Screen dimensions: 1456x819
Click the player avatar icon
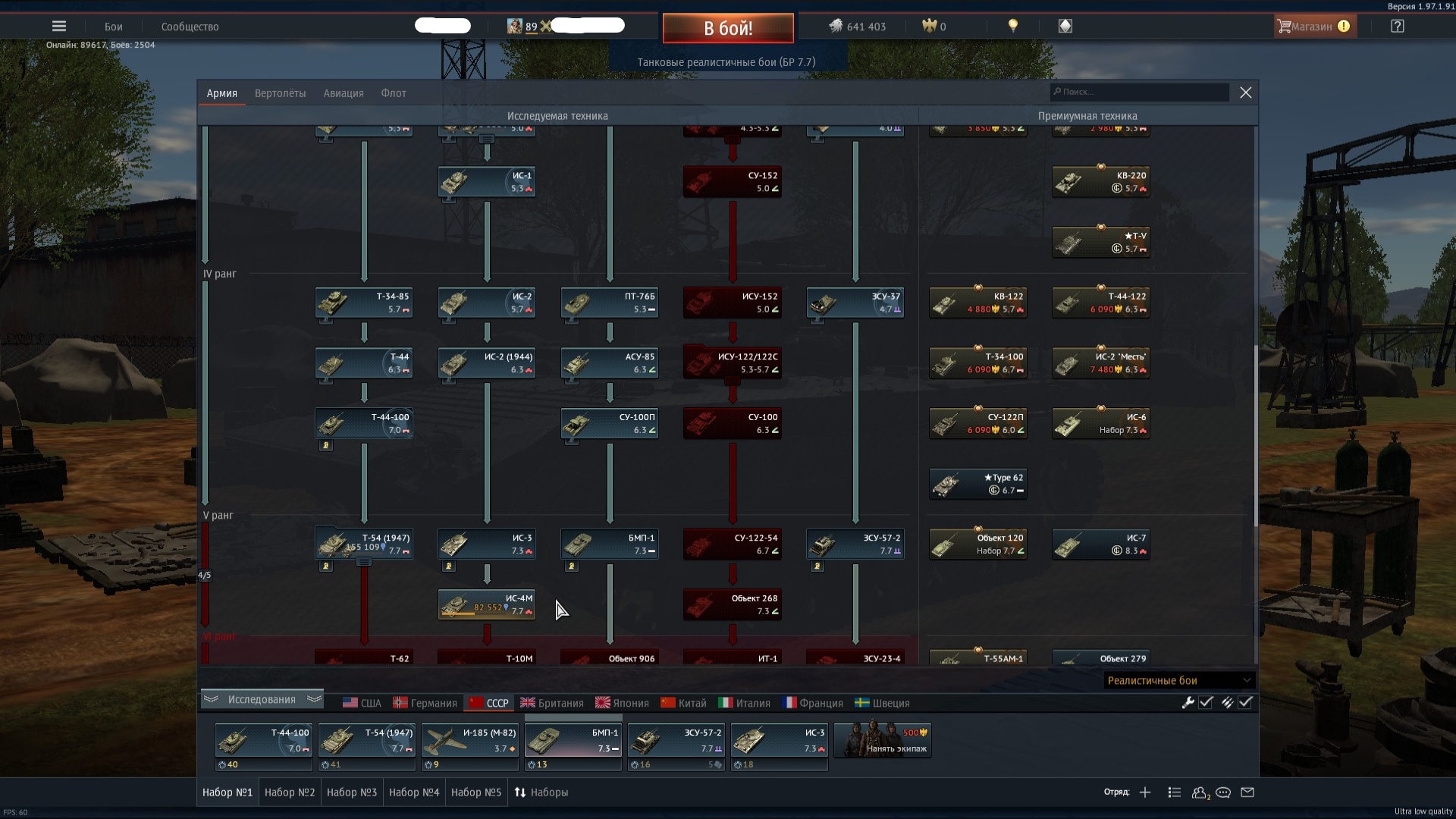(x=514, y=26)
